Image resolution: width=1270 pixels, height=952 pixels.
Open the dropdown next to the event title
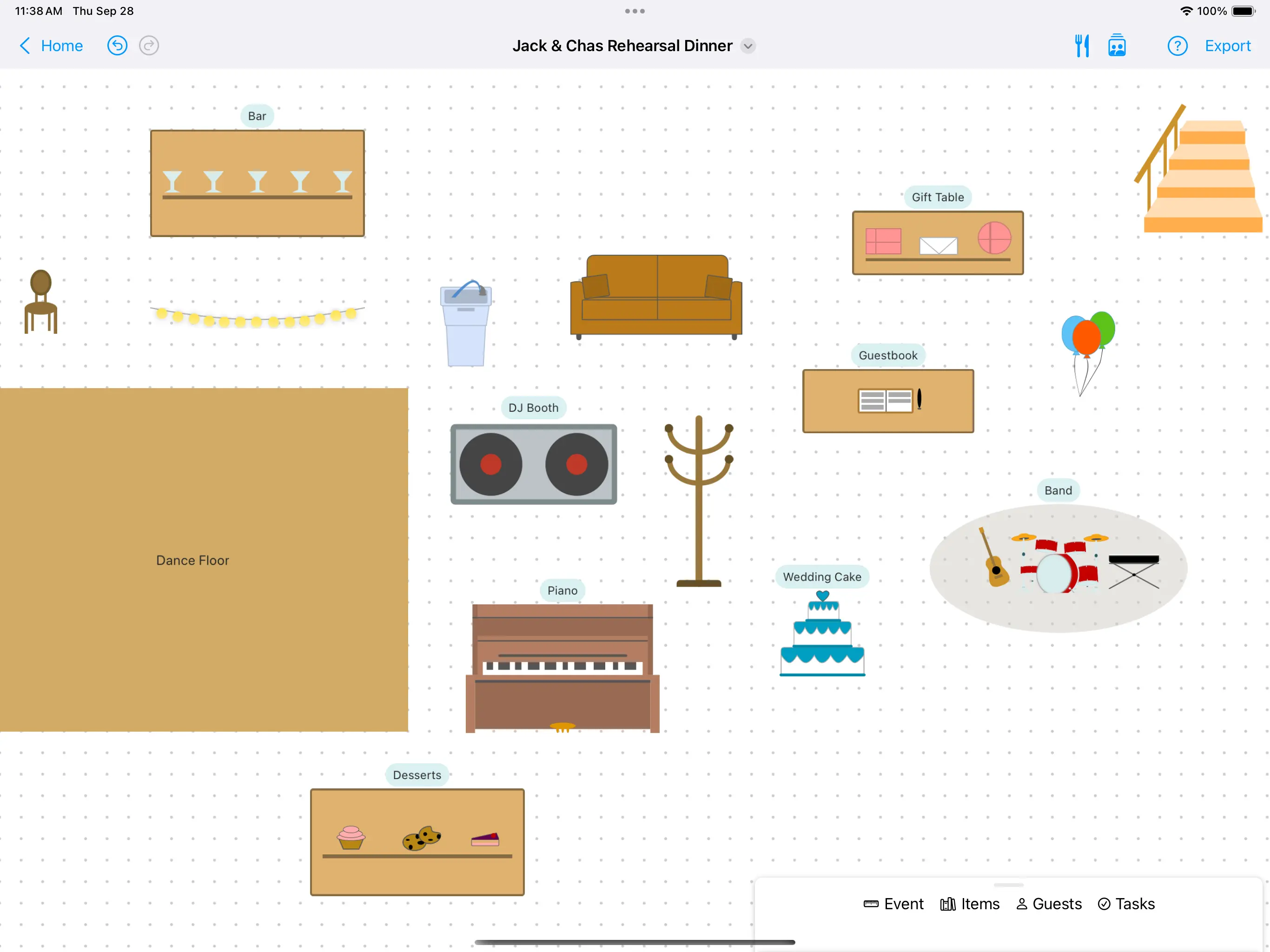point(749,46)
